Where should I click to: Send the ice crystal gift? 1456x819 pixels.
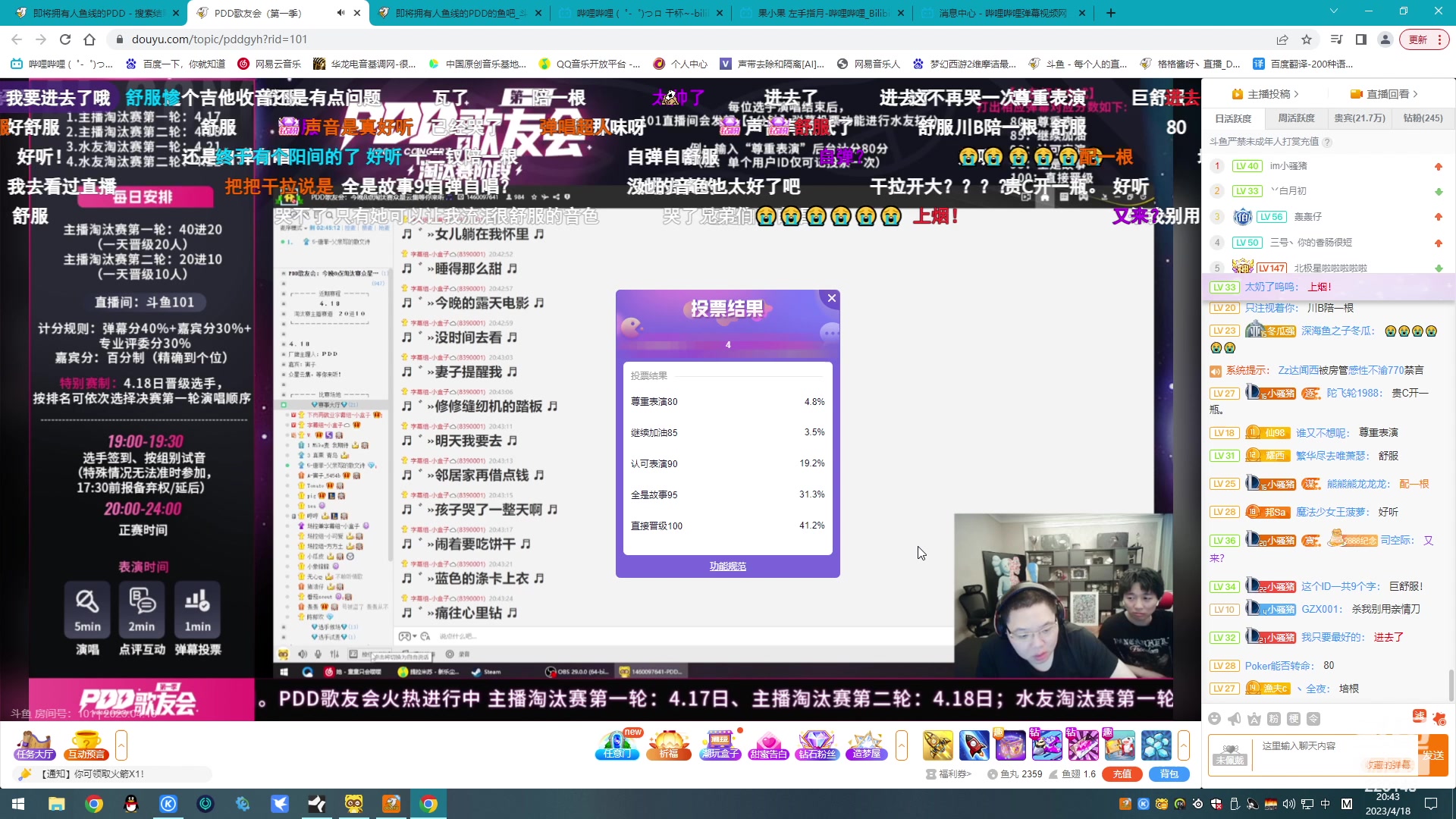tap(1156, 745)
